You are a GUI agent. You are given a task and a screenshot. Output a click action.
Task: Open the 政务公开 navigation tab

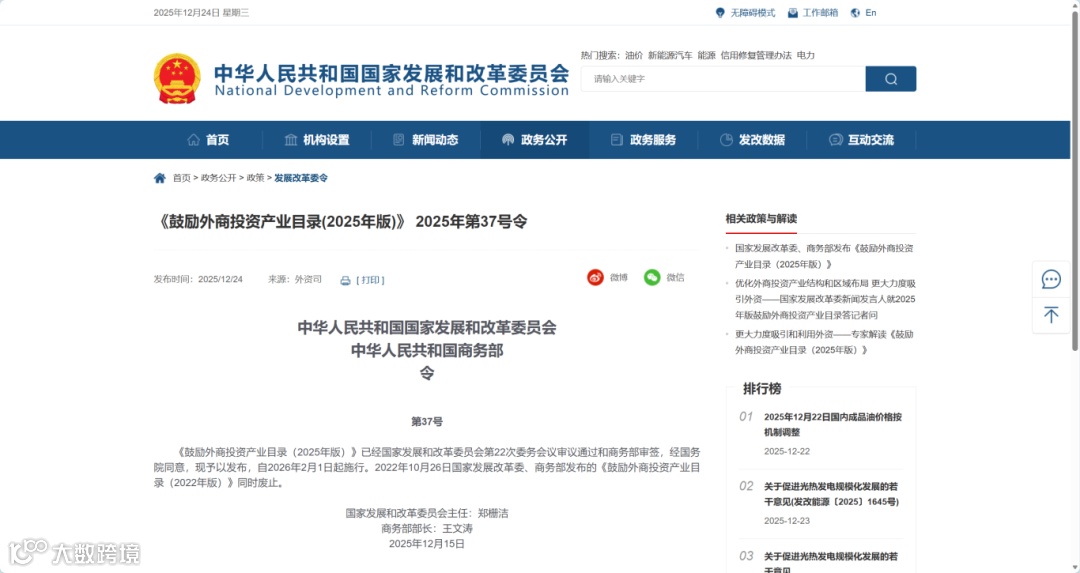[534, 140]
